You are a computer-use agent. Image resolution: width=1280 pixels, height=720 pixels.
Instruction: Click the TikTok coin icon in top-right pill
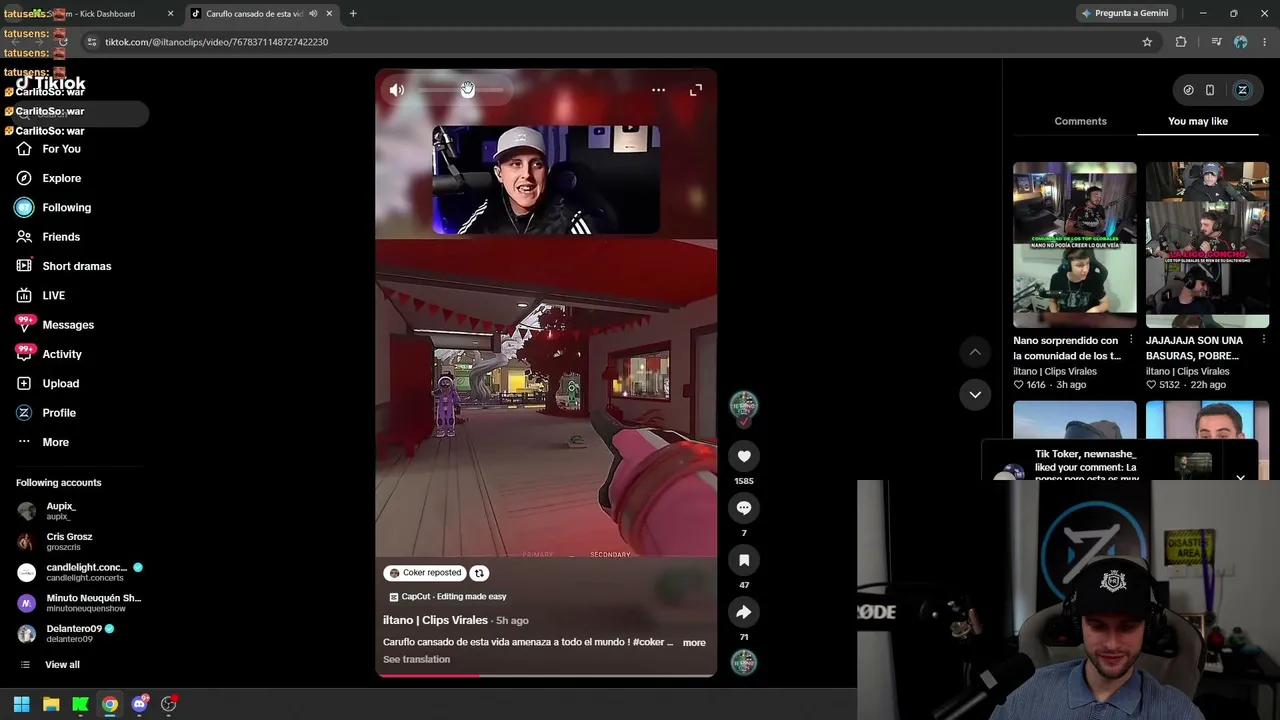pos(1188,90)
